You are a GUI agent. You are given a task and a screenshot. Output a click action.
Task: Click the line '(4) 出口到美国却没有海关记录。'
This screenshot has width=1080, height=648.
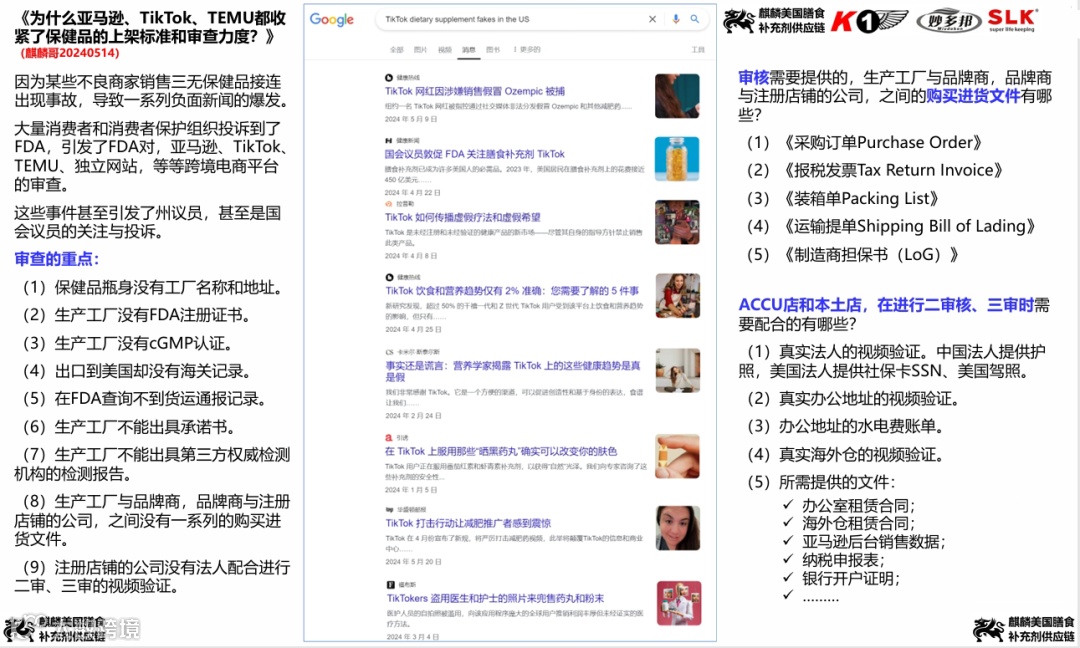137,371
